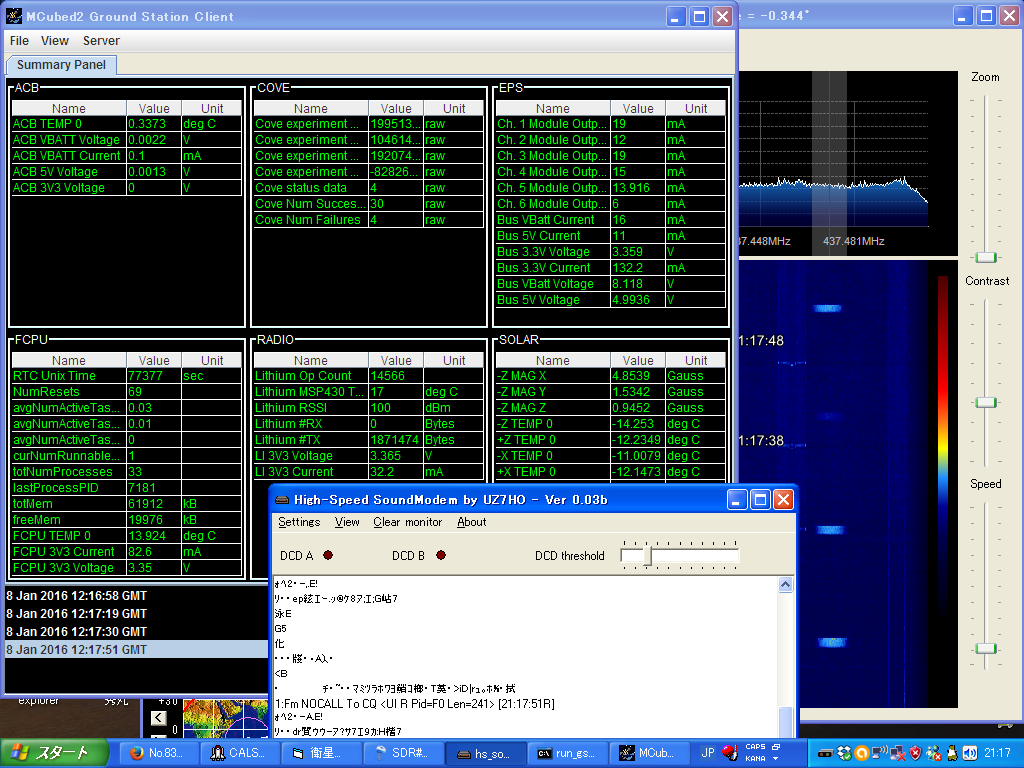Click the NOCALL To CQ packet line
The width and height of the screenshot is (1024, 768).
(415, 704)
